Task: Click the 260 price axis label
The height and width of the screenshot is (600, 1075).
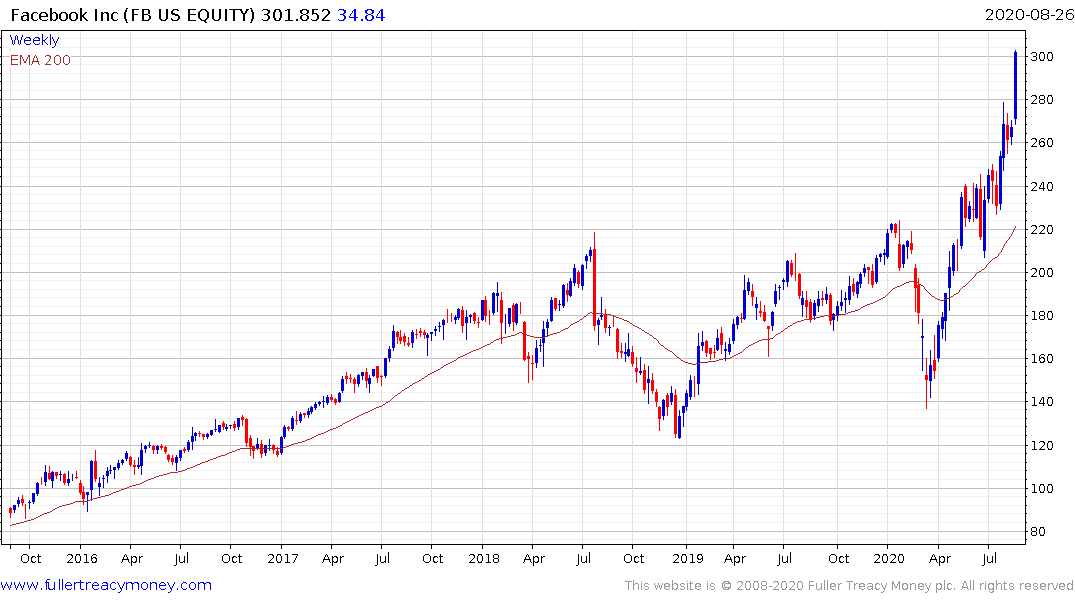Action: (x=1042, y=143)
